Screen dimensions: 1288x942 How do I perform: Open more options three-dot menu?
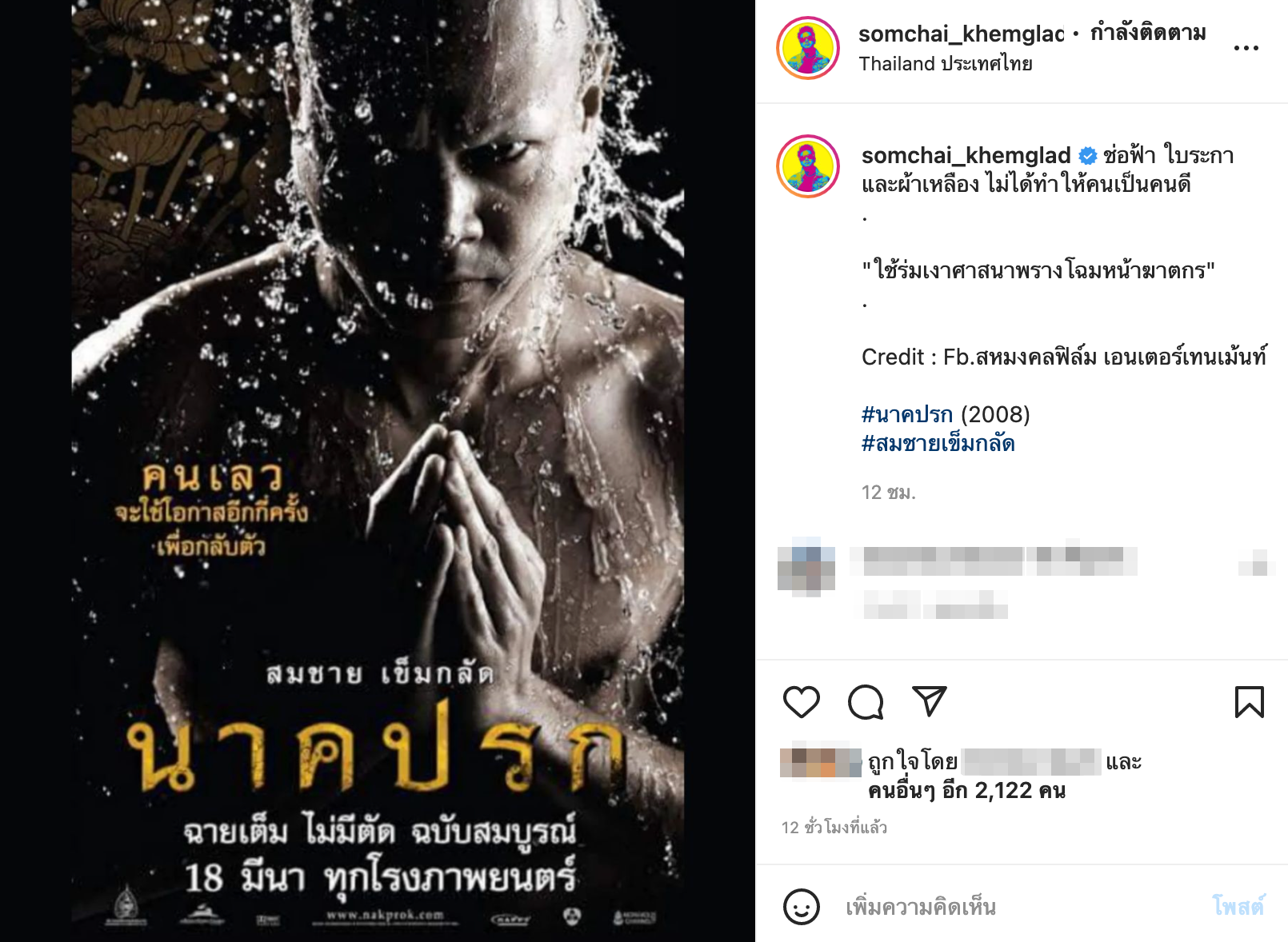pos(1246,48)
